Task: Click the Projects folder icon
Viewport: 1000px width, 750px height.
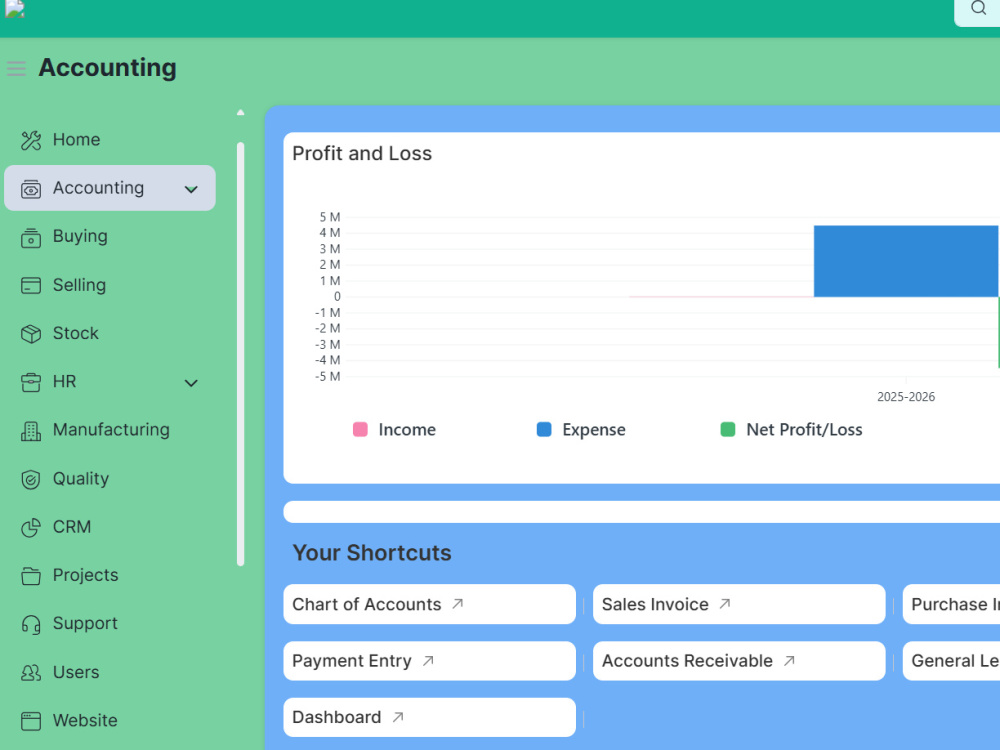Action: pos(31,576)
